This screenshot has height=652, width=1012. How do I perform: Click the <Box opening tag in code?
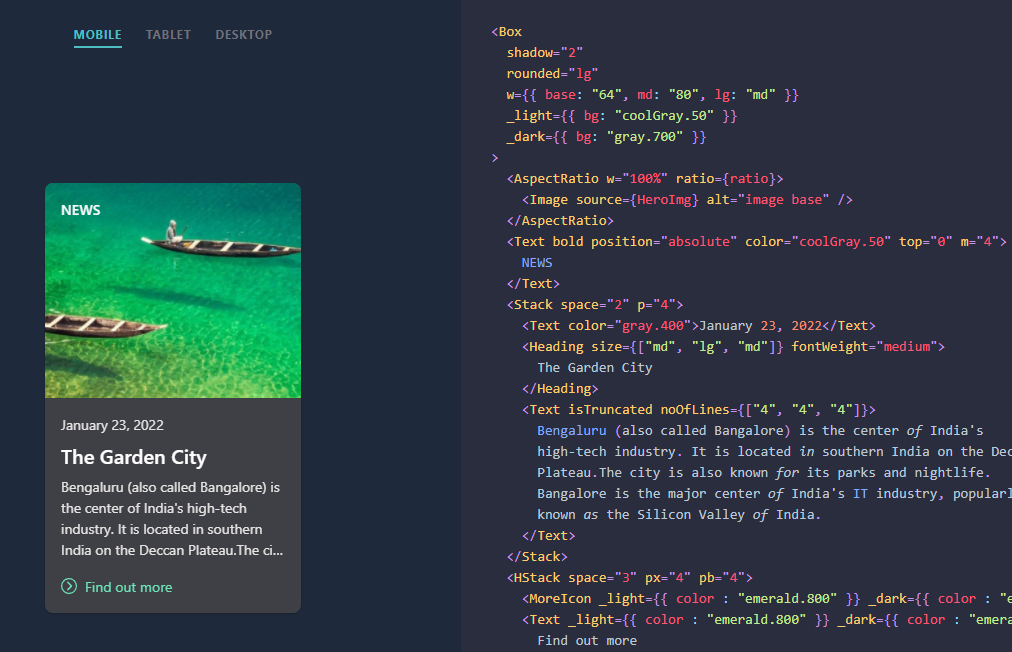507,32
